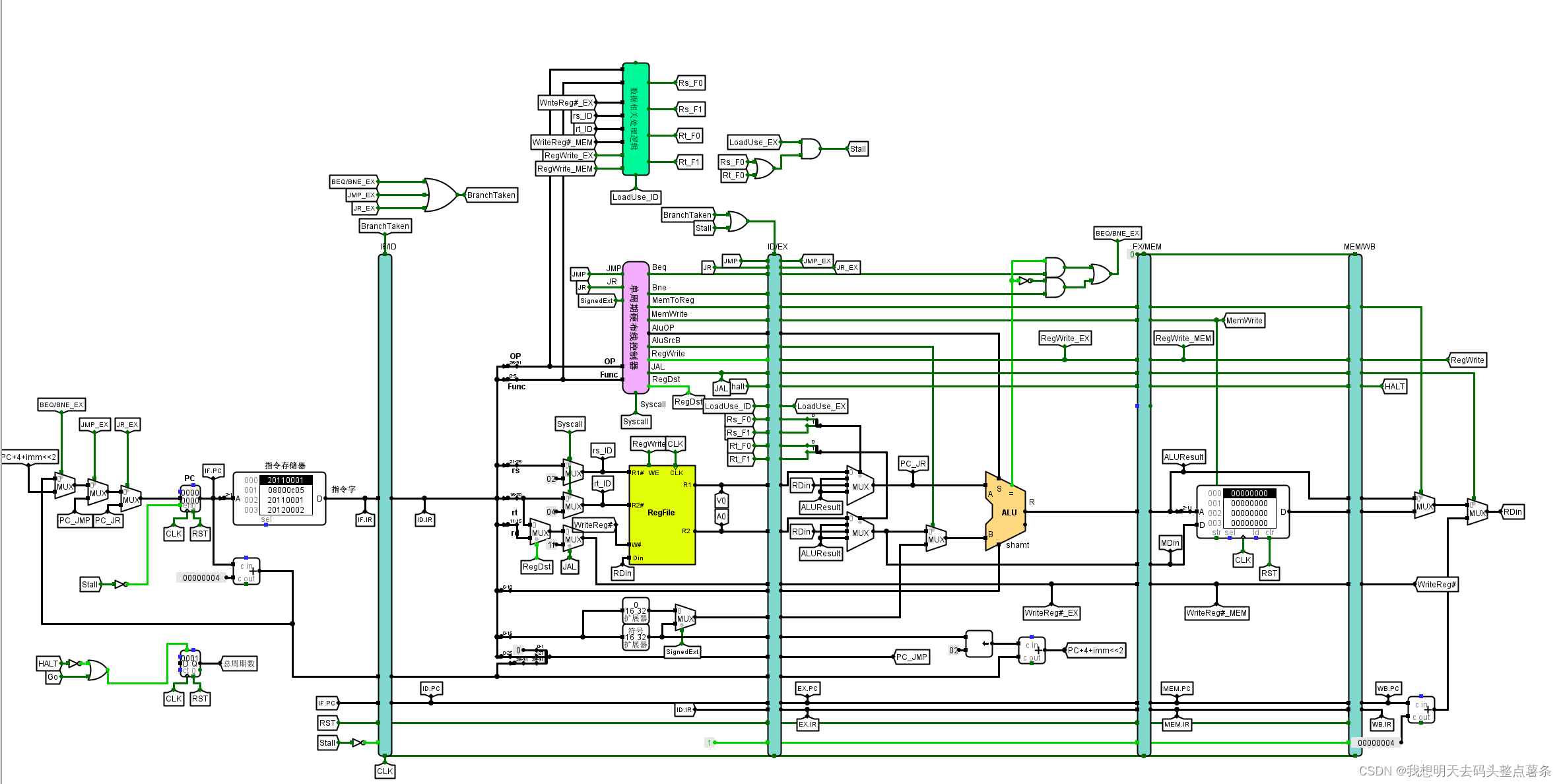Click the Syscall tunnel above rs MUX
1561x784 pixels.
[570, 424]
